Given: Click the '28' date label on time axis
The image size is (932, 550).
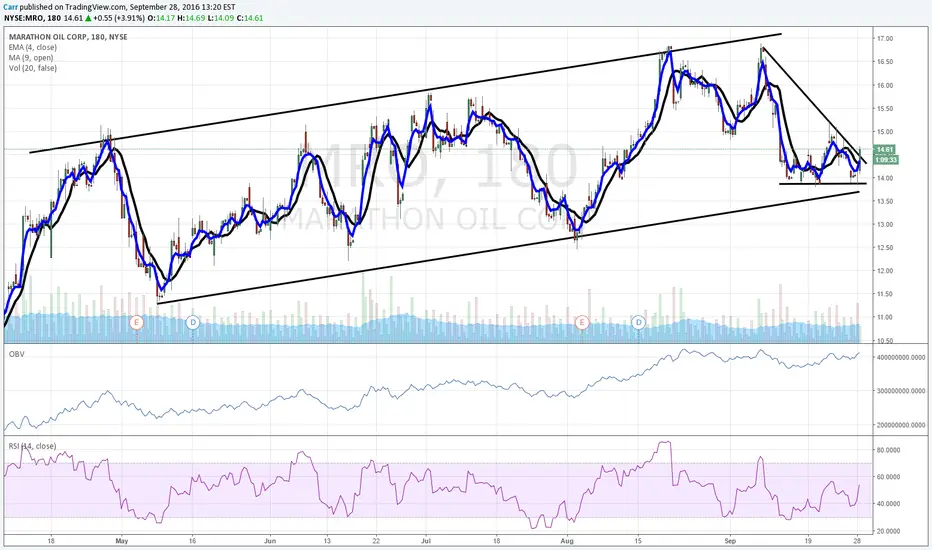Looking at the screenshot, I should click(x=858, y=541).
